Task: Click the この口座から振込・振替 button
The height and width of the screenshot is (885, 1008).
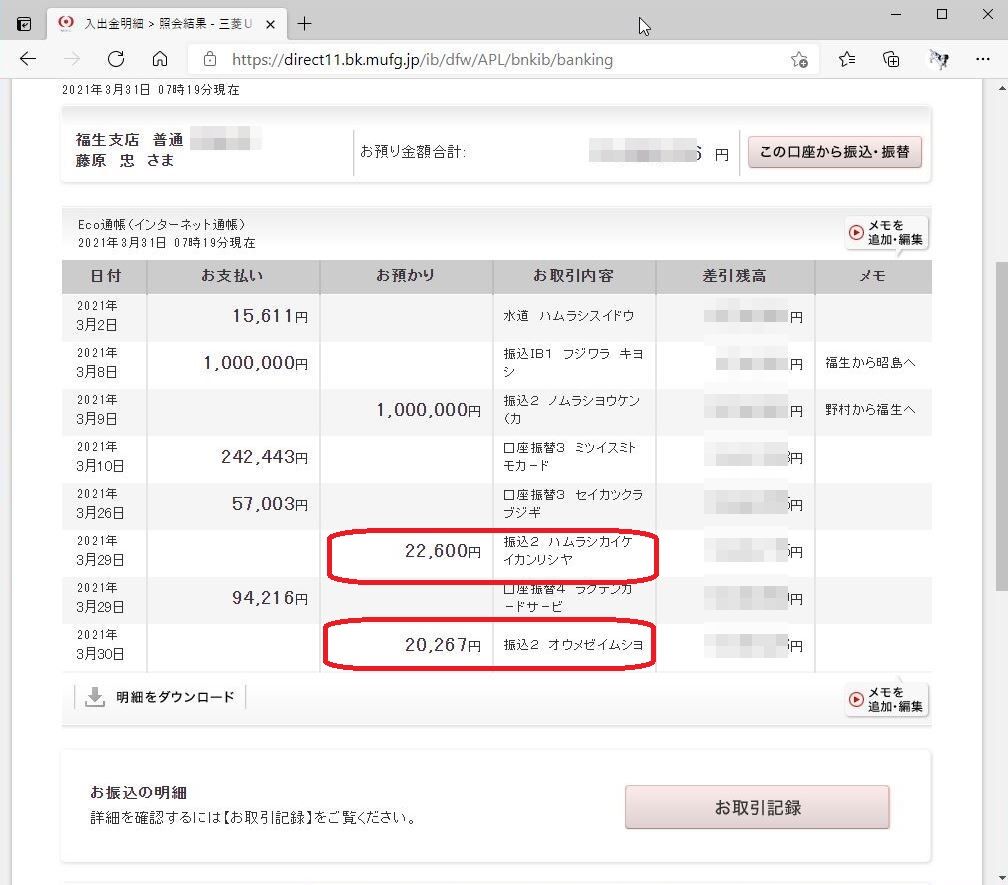Action: pyautogui.click(x=834, y=152)
